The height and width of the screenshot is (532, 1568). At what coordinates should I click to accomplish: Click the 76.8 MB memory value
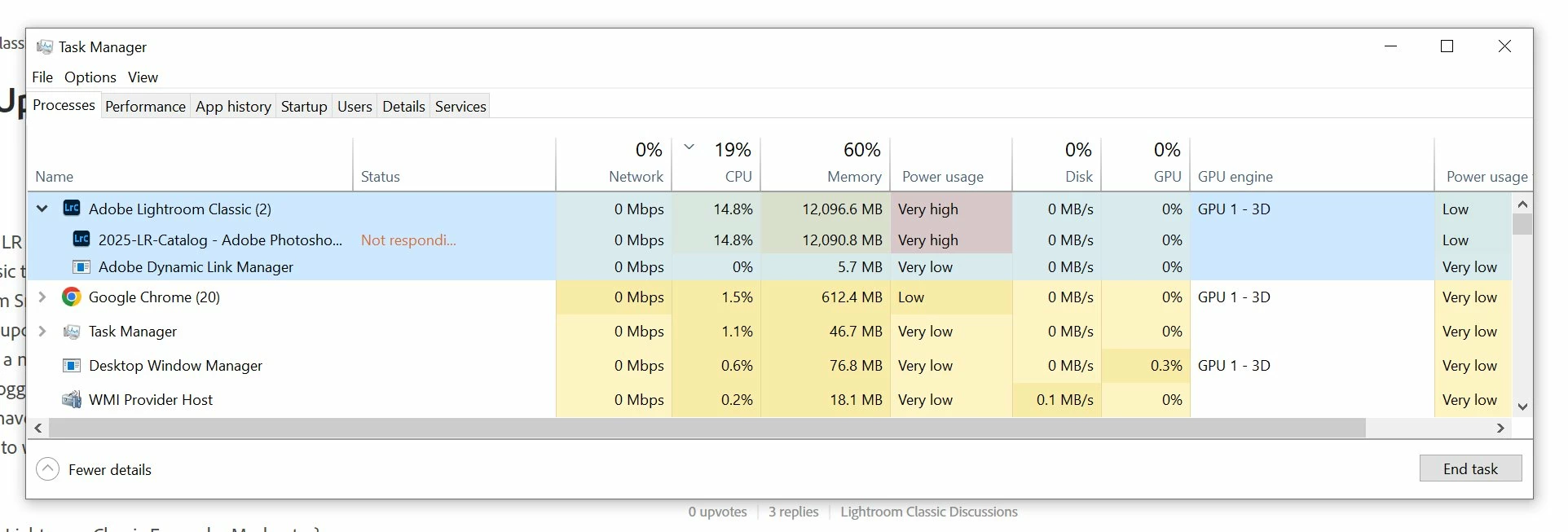point(856,366)
